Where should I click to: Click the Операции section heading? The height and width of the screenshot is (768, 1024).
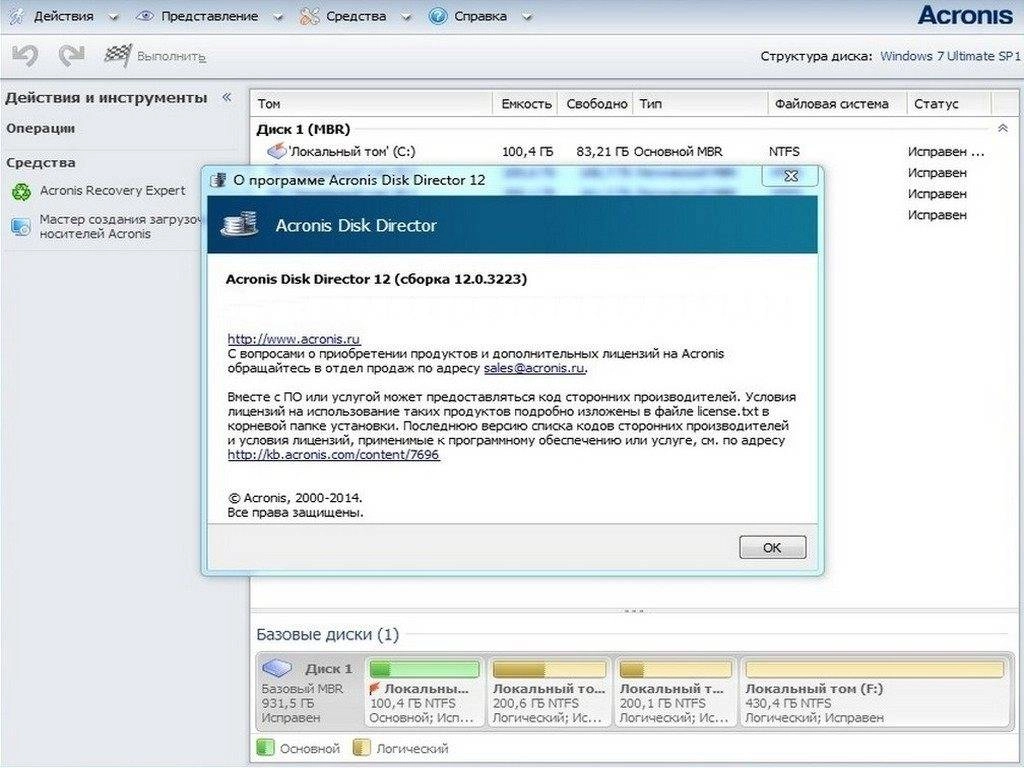(x=40, y=129)
